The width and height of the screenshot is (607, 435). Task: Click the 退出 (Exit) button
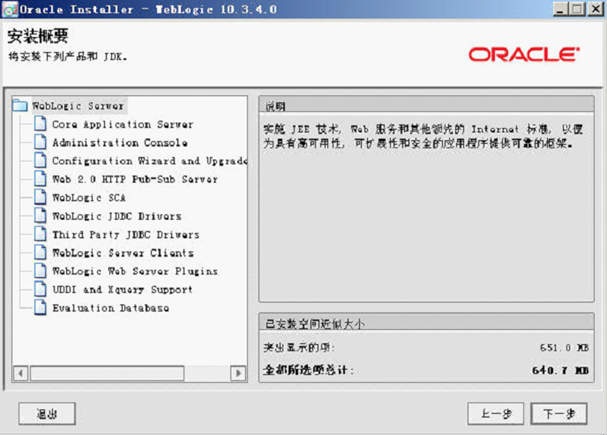[x=47, y=414]
